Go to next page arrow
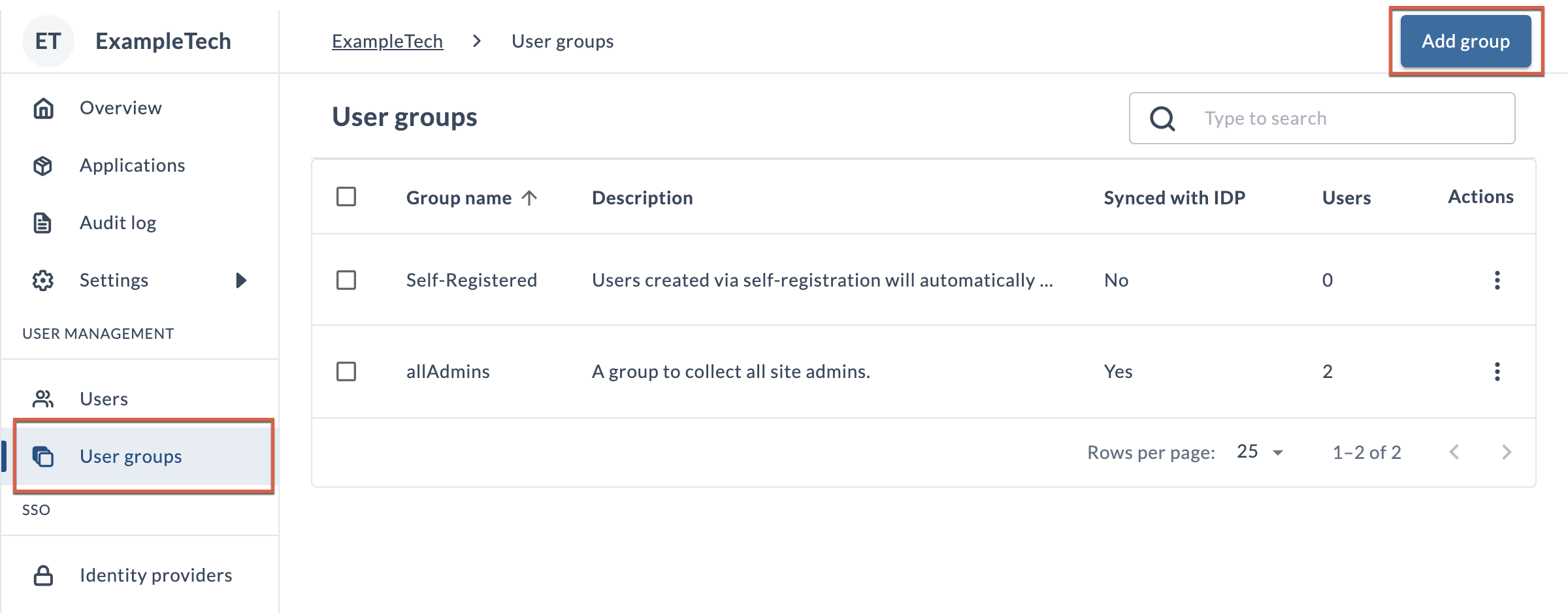Viewport: 1568px width, 613px height. tap(1507, 452)
